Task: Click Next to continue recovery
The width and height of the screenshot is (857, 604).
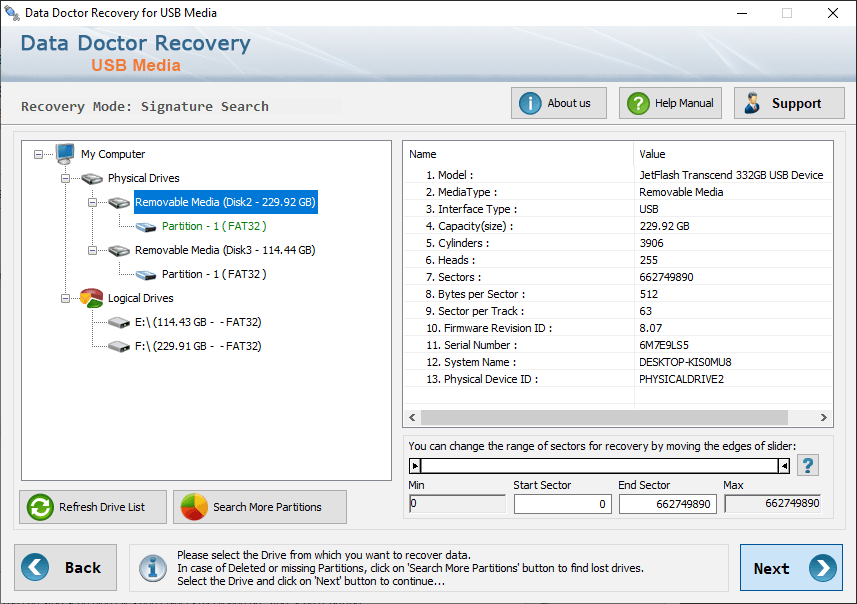Action: click(x=791, y=567)
